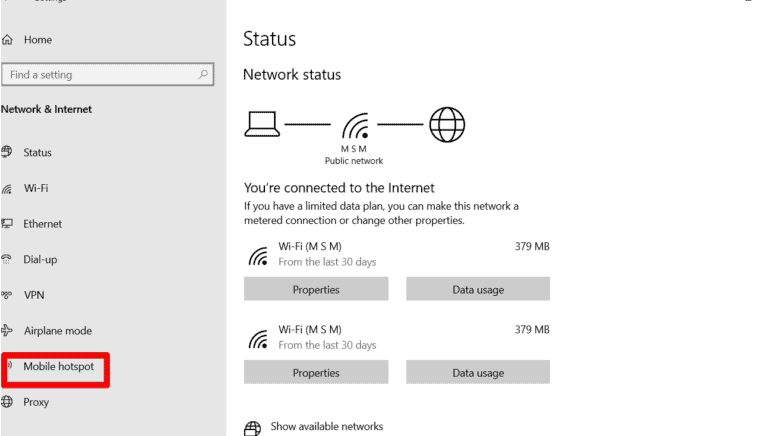Open the Mobile hotspot settings page
Screen dimensions: 768x436
58,367
